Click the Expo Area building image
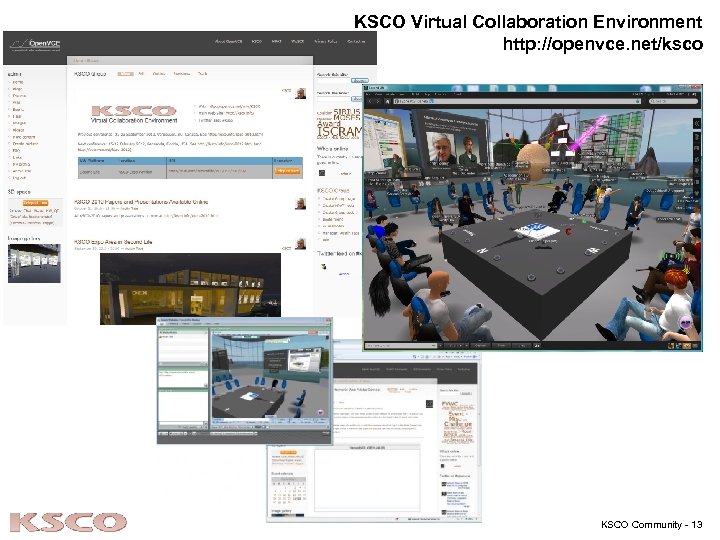The width and height of the screenshot is (720, 540). 190,288
